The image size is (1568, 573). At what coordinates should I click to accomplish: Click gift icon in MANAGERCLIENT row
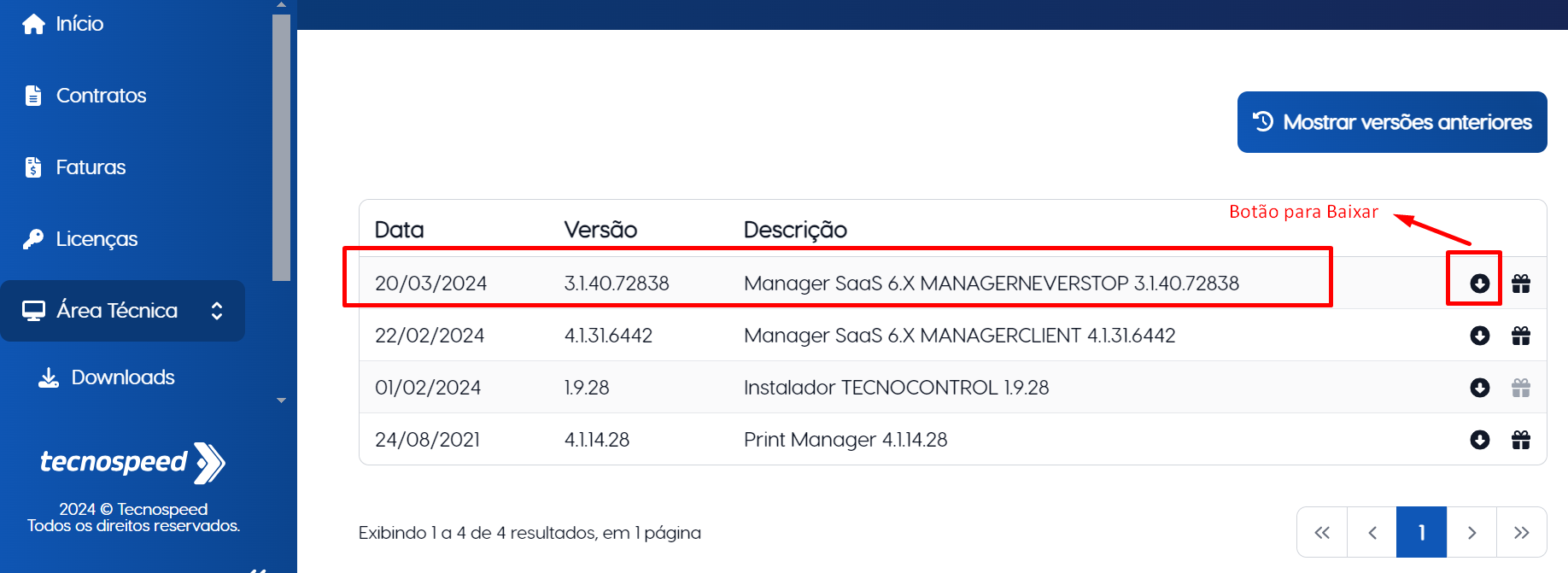(1521, 336)
